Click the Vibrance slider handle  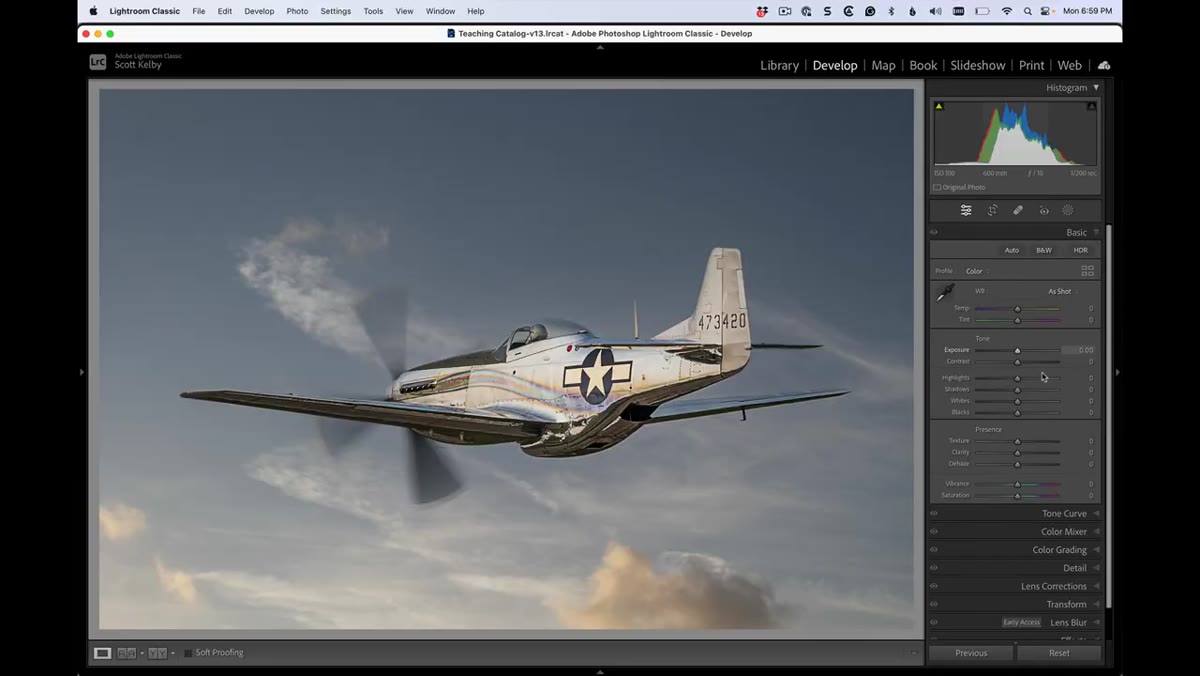(1017, 484)
